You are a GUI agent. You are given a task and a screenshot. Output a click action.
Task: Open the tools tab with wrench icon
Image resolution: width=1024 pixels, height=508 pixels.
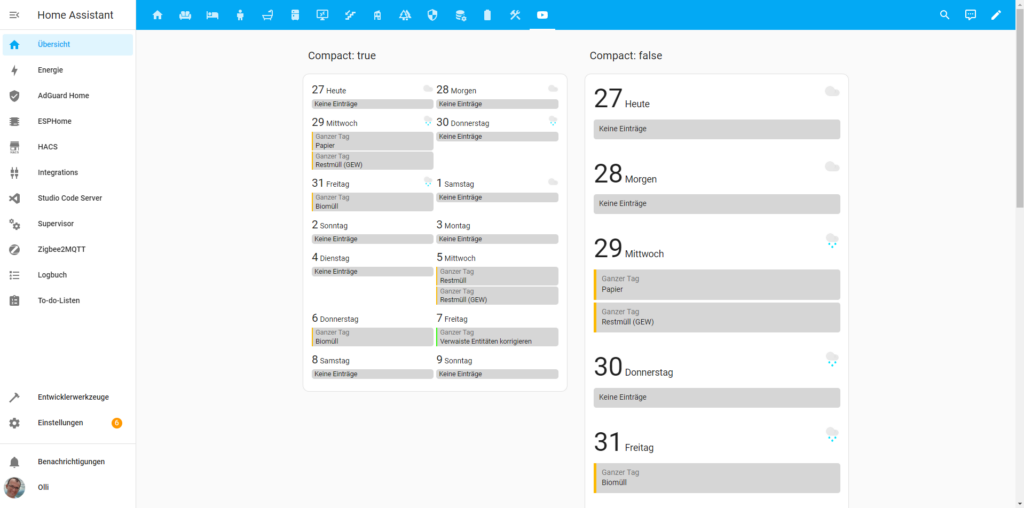515,15
